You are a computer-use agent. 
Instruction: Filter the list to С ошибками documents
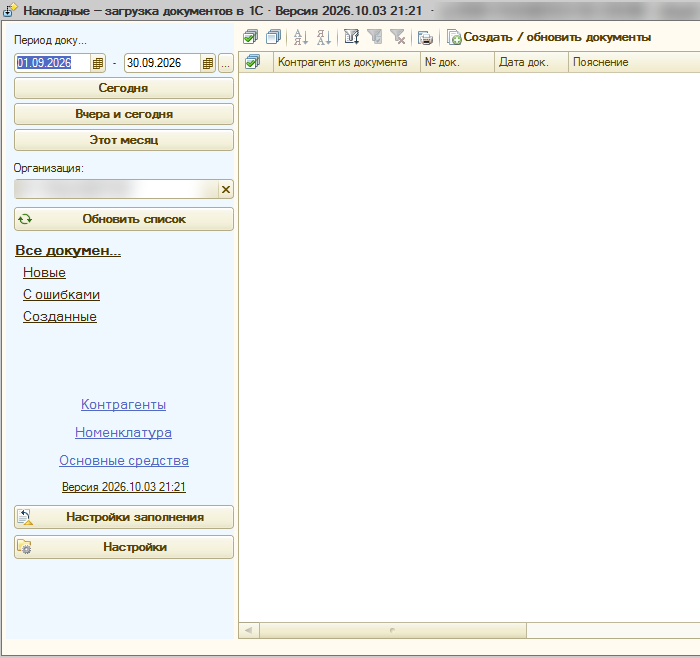pyautogui.click(x=61, y=295)
